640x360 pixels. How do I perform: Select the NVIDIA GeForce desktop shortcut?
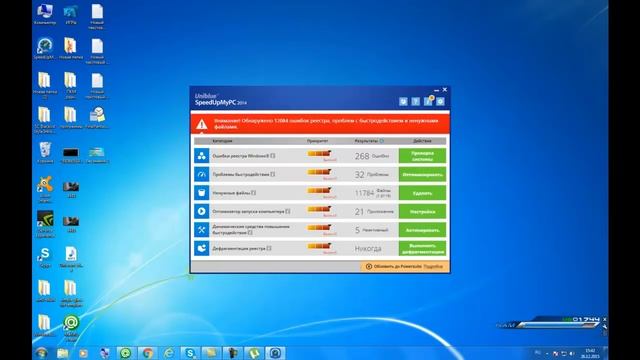tap(45, 224)
